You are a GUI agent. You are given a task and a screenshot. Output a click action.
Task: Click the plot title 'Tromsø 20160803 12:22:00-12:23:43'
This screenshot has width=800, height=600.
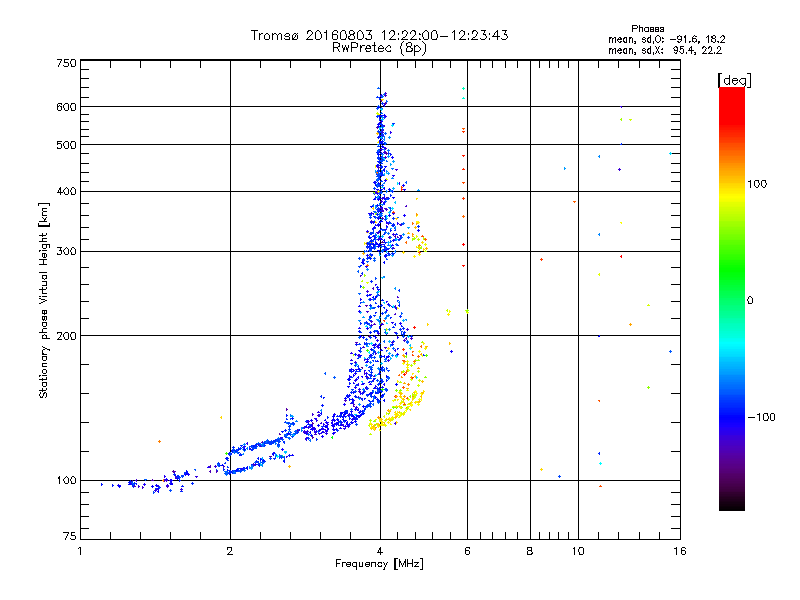tap(379, 35)
